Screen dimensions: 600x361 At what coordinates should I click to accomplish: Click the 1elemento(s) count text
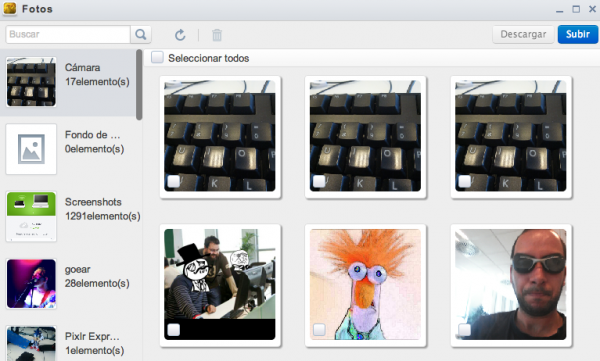click(x=95, y=350)
